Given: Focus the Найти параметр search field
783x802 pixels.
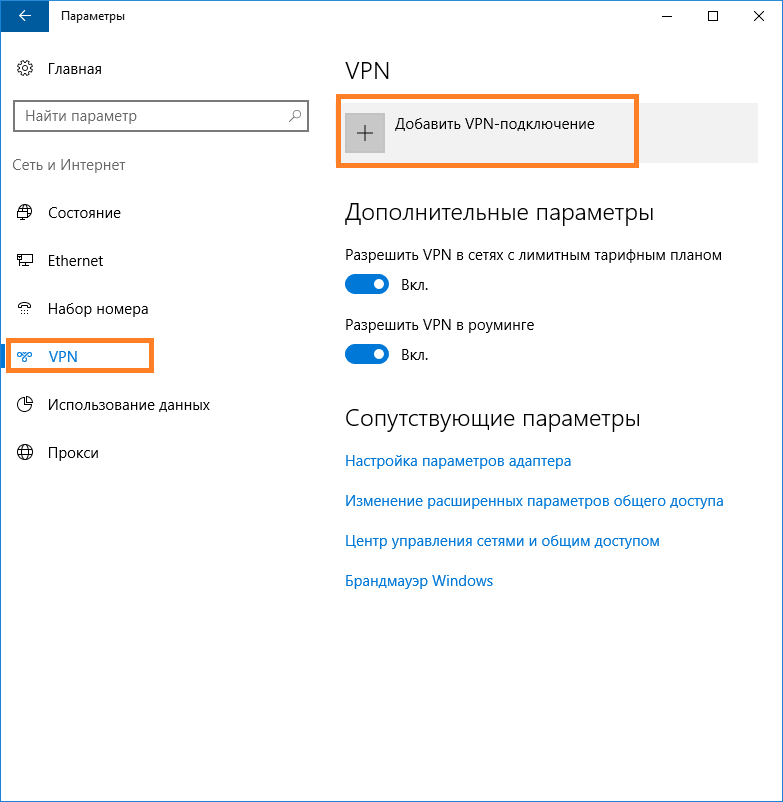Looking at the screenshot, I should tap(161, 116).
